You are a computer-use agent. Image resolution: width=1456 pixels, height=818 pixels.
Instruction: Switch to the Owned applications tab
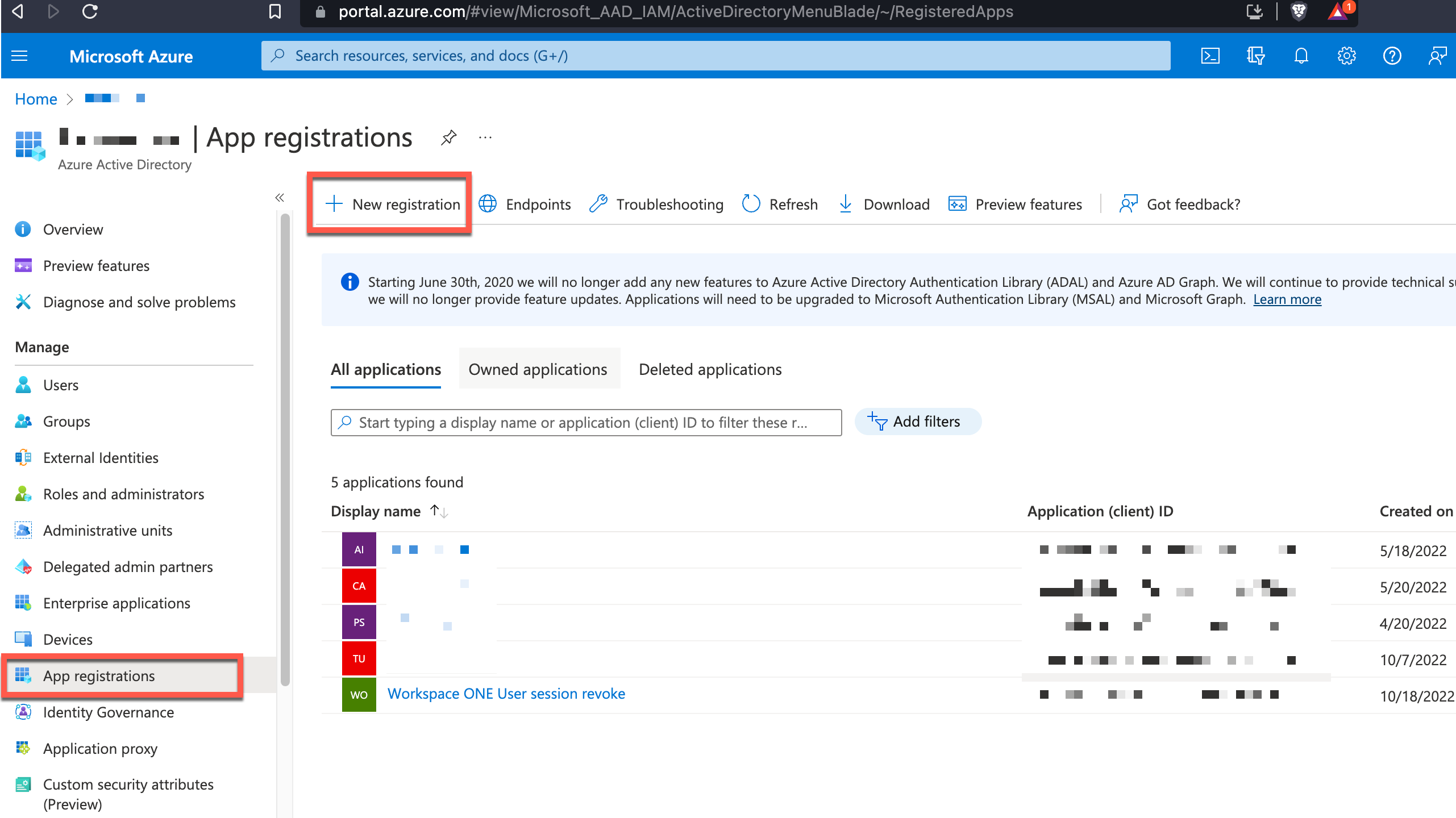coord(538,369)
